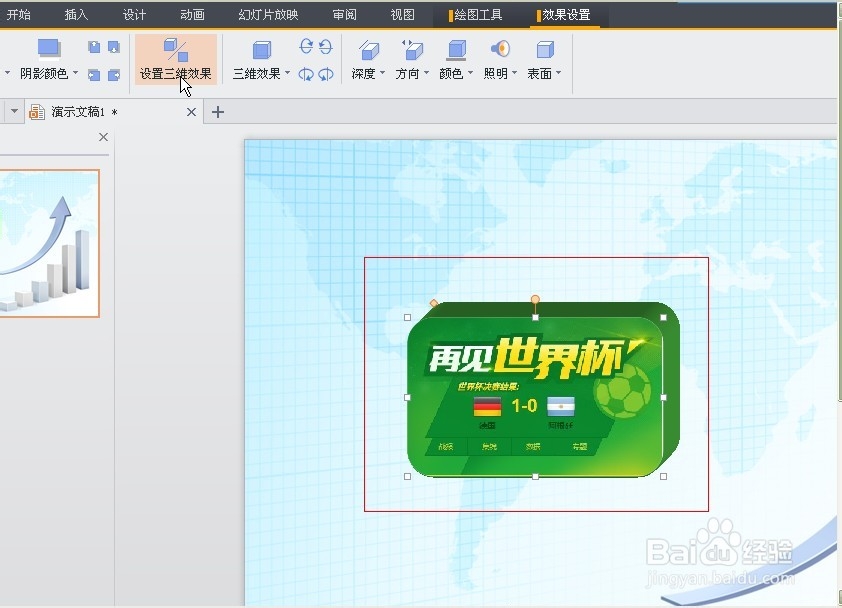
Task: Expand 颜色 dropdown
Action: (x=470, y=73)
